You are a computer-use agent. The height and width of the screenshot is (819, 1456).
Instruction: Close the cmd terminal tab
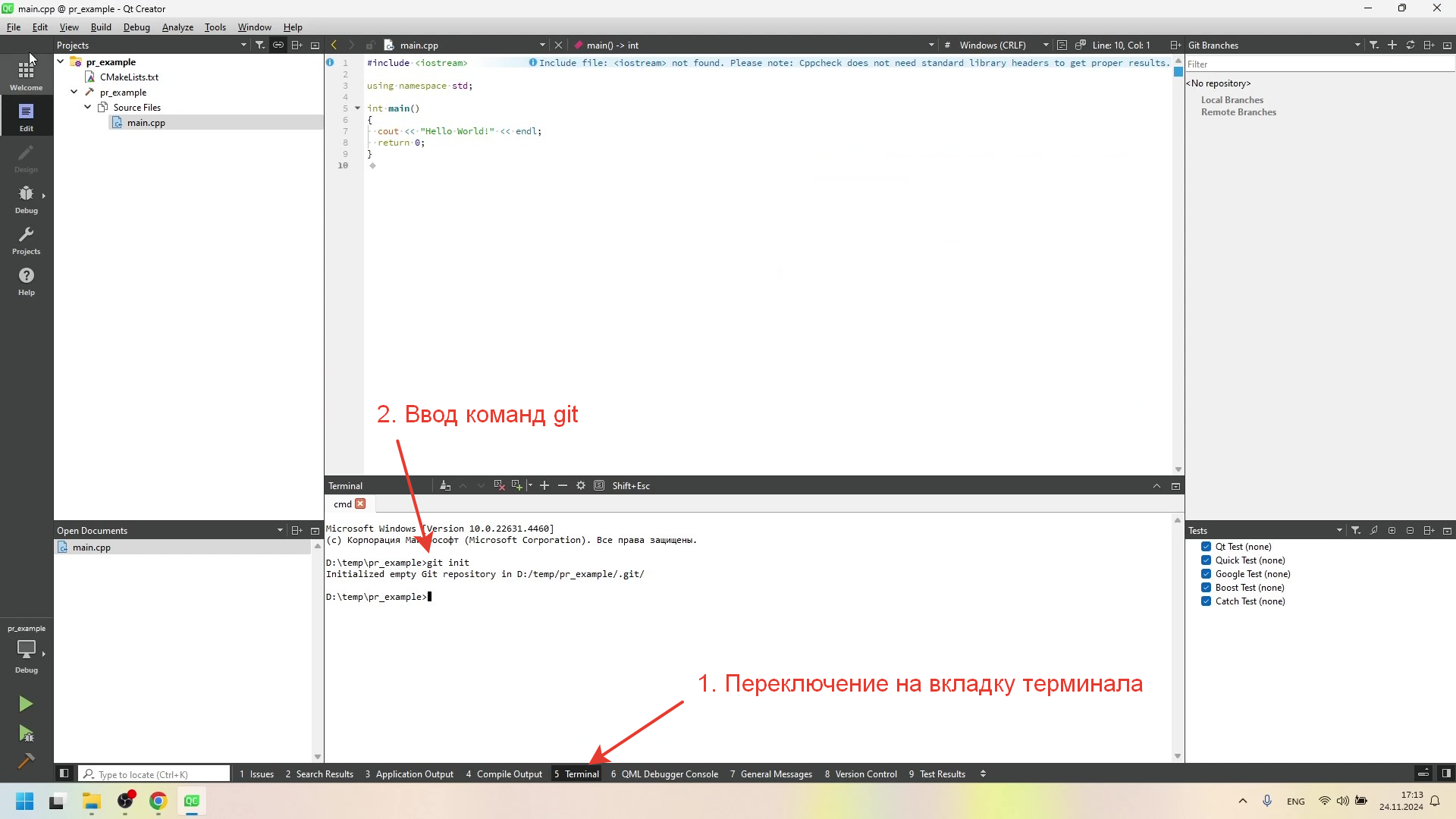click(x=360, y=504)
